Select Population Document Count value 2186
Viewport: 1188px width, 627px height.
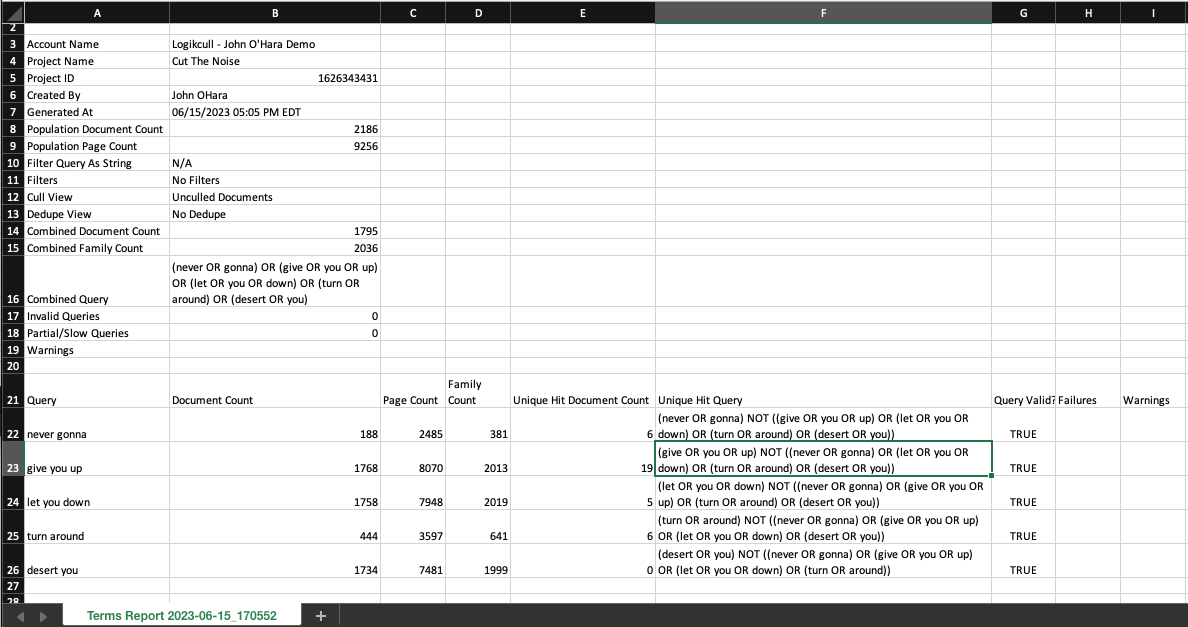275,129
